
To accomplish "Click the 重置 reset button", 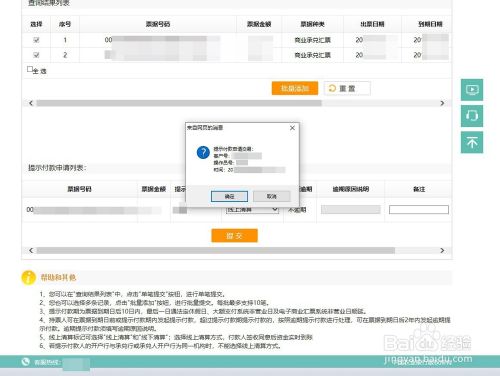I will pos(347,88).
